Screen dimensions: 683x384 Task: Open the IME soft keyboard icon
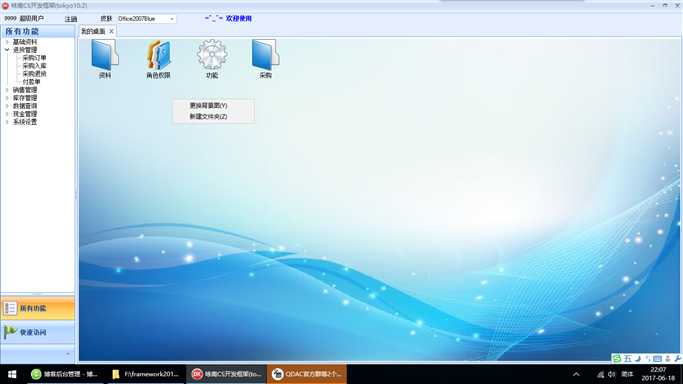(658, 359)
